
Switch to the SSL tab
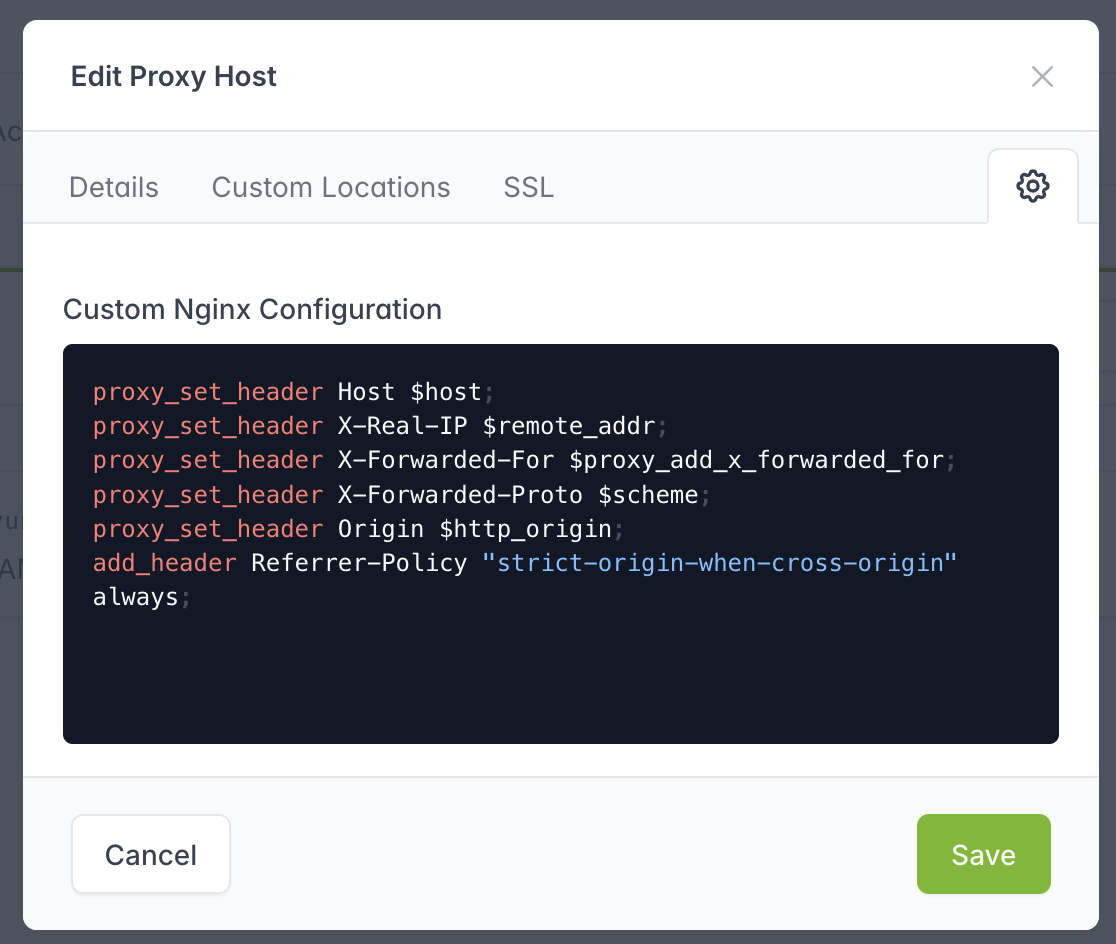(528, 187)
